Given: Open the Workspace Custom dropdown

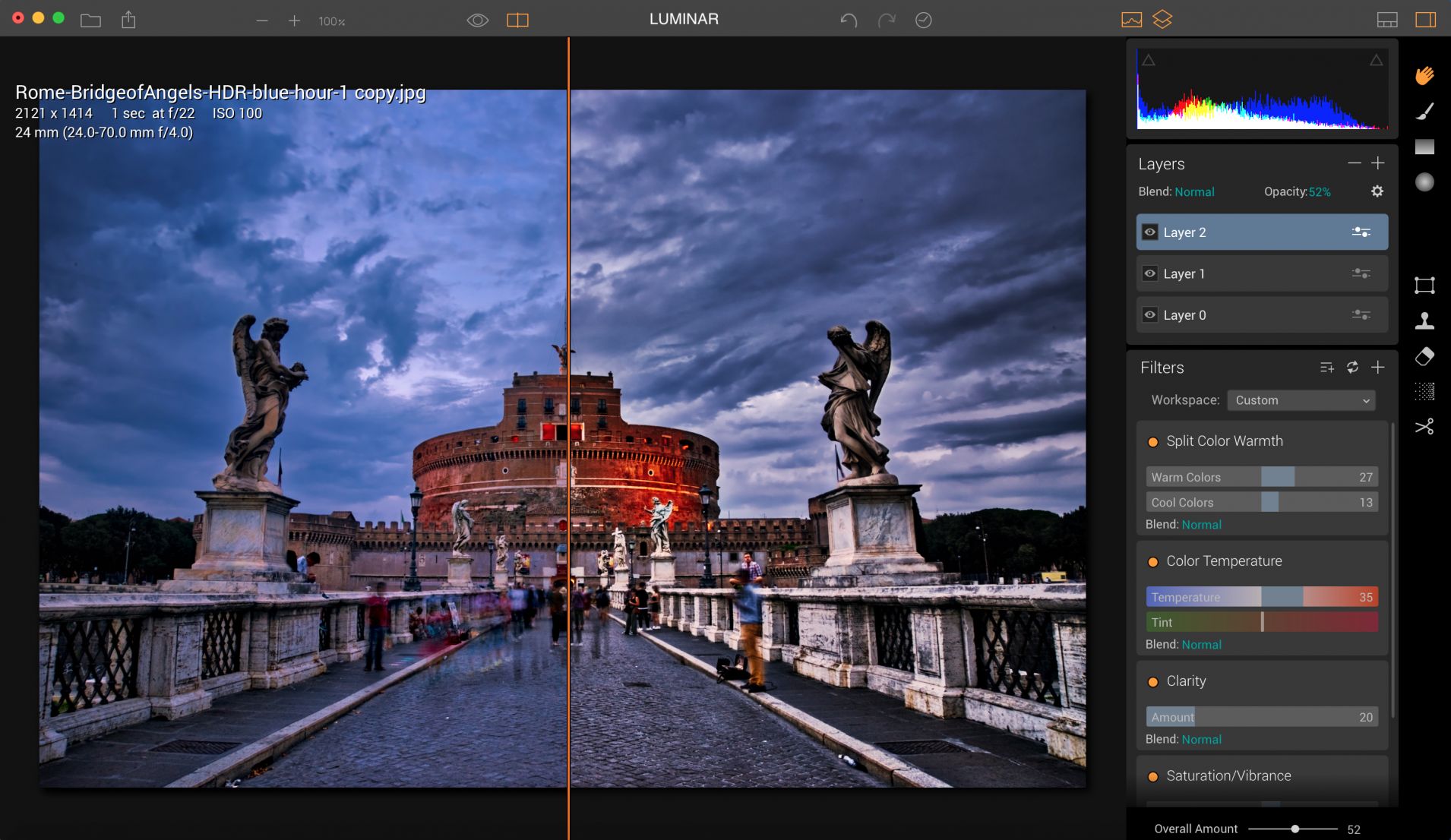Looking at the screenshot, I should pyautogui.click(x=1301, y=400).
